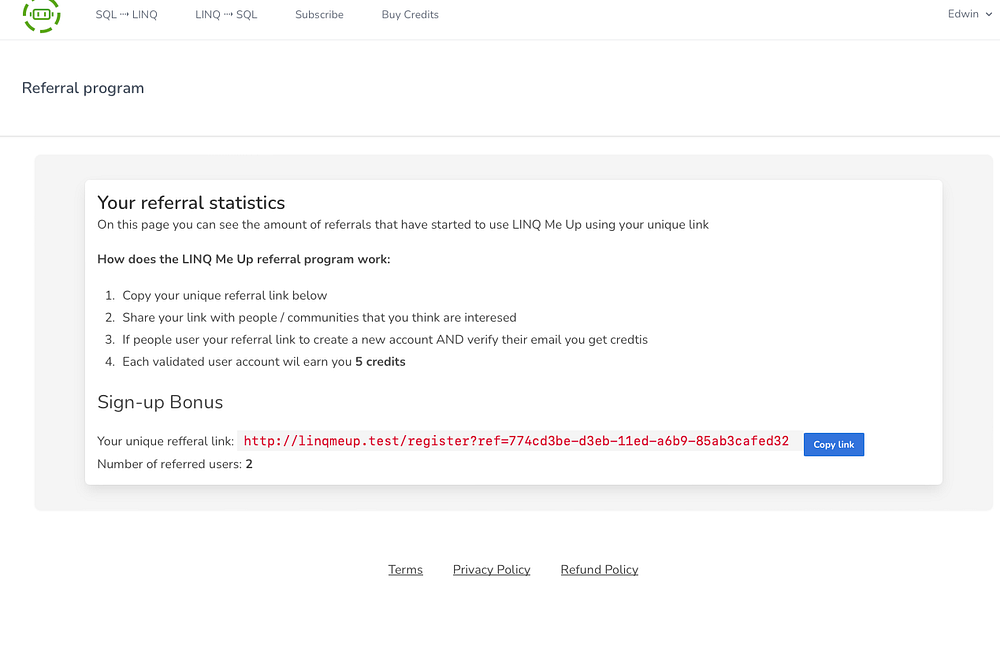Viewport: 1000px width, 648px height.
Task: Open the Subscribe menu item
Action: point(319,15)
